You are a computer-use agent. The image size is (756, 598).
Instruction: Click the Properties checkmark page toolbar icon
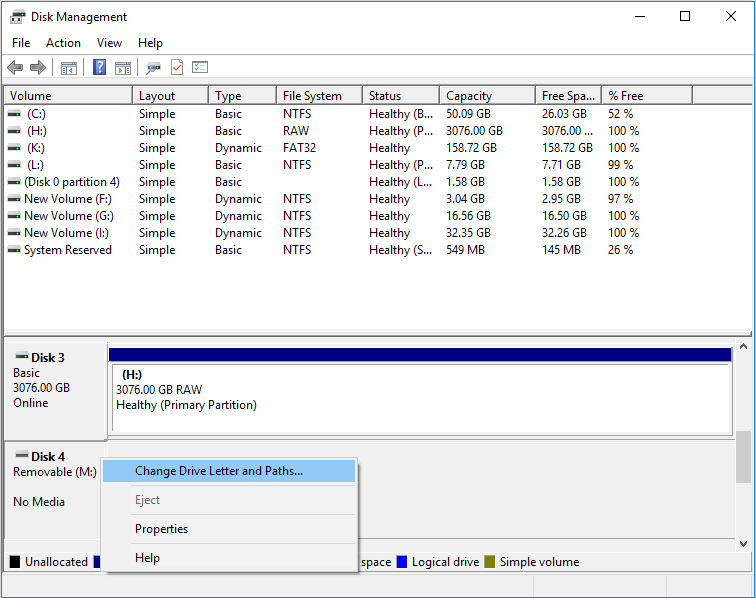point(177,67)
